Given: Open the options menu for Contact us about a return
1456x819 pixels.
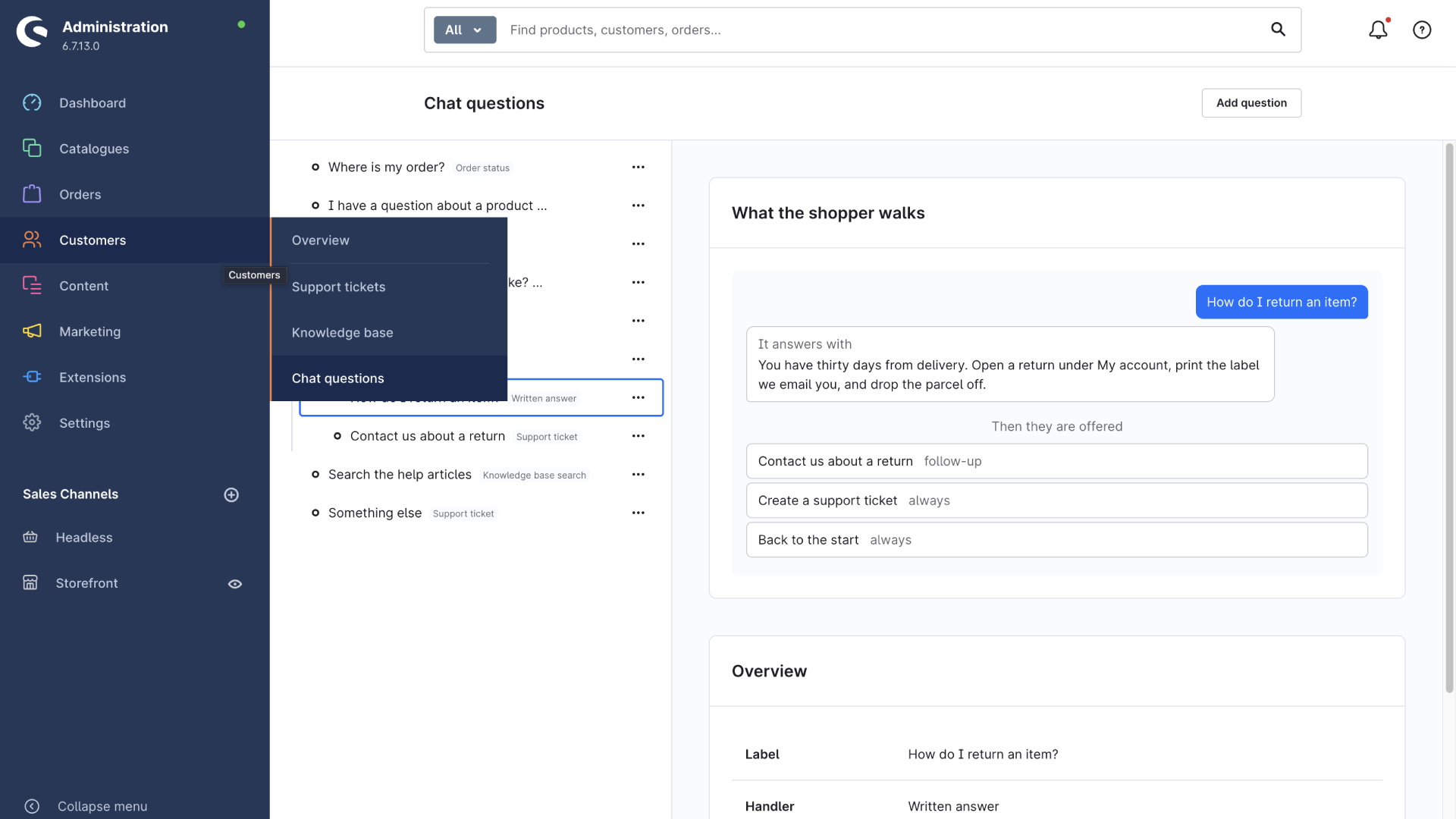Looking at the screenshot, I should coord(639,436).
